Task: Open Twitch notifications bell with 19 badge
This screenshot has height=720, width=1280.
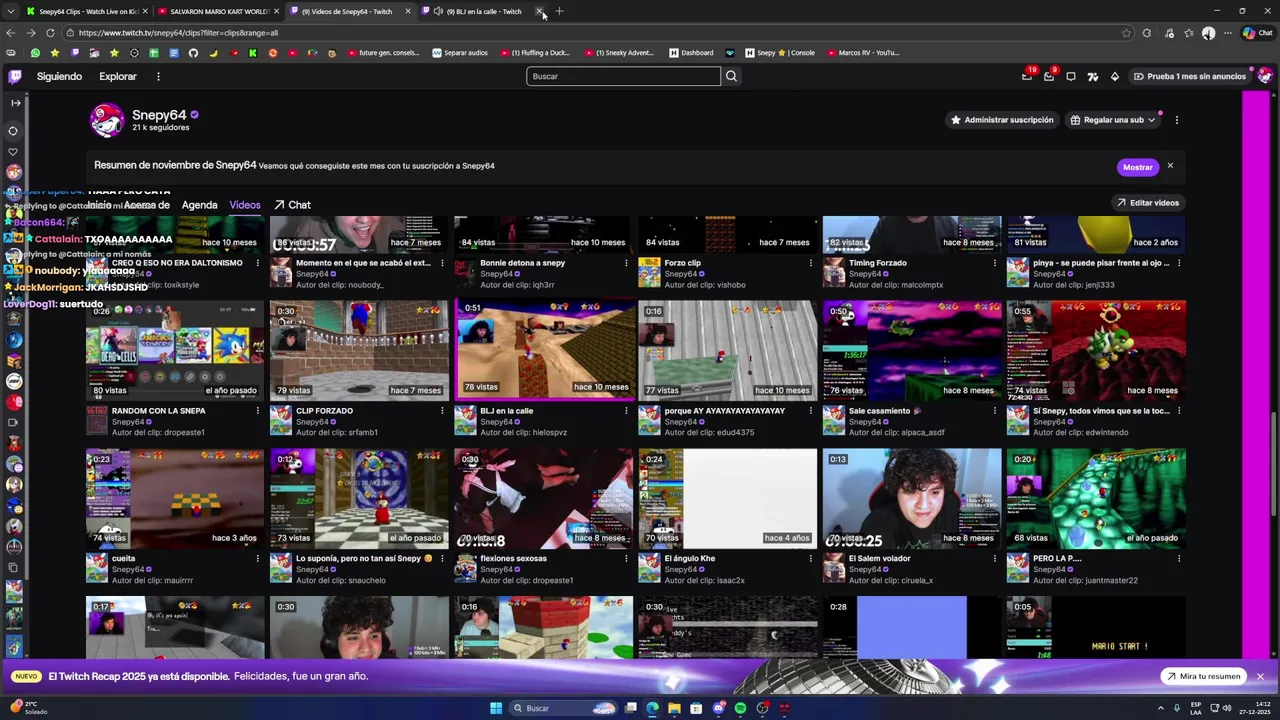Action: click(x=1027, y=76)
